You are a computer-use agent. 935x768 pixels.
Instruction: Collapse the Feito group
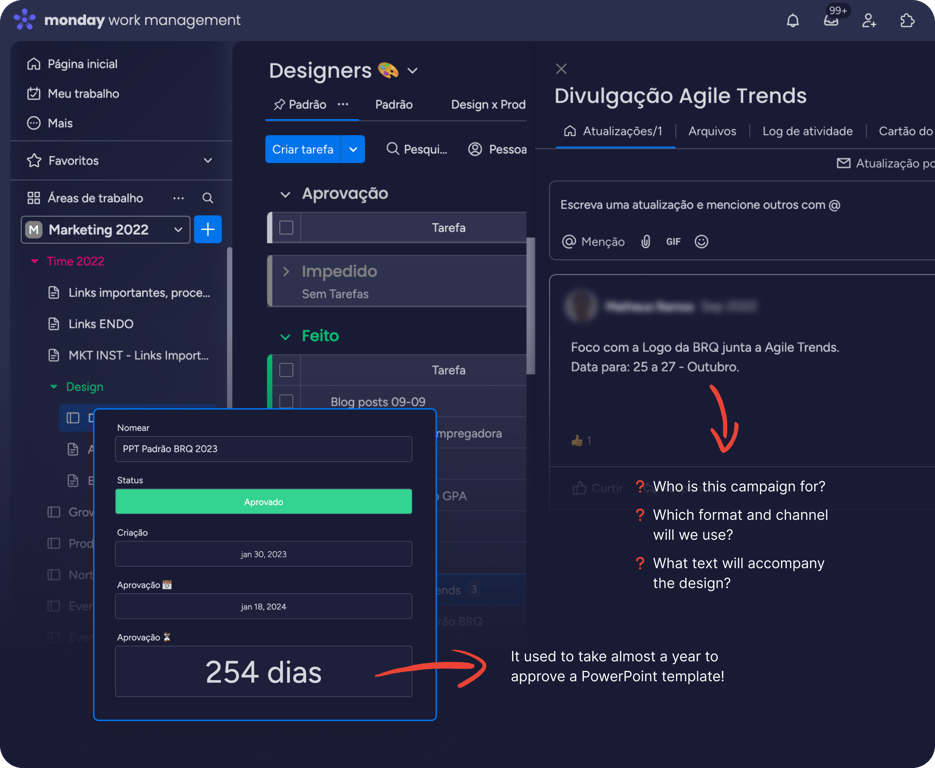tap(286, 337)
